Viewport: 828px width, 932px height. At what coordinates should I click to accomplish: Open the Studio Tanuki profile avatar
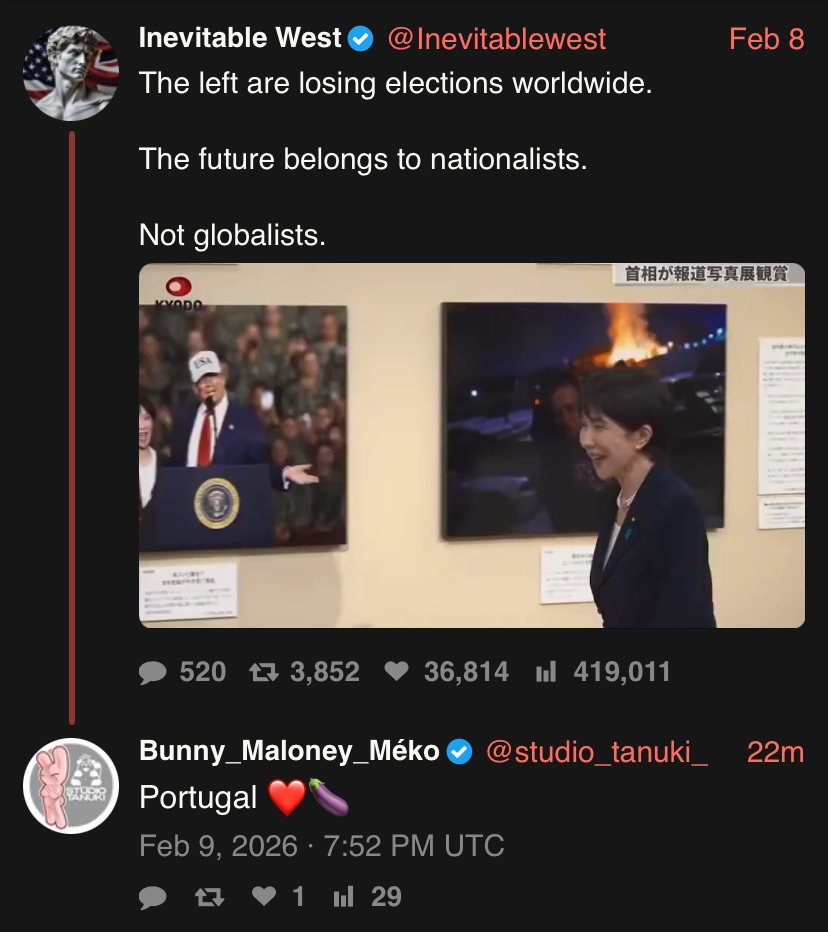pos(71,786)
